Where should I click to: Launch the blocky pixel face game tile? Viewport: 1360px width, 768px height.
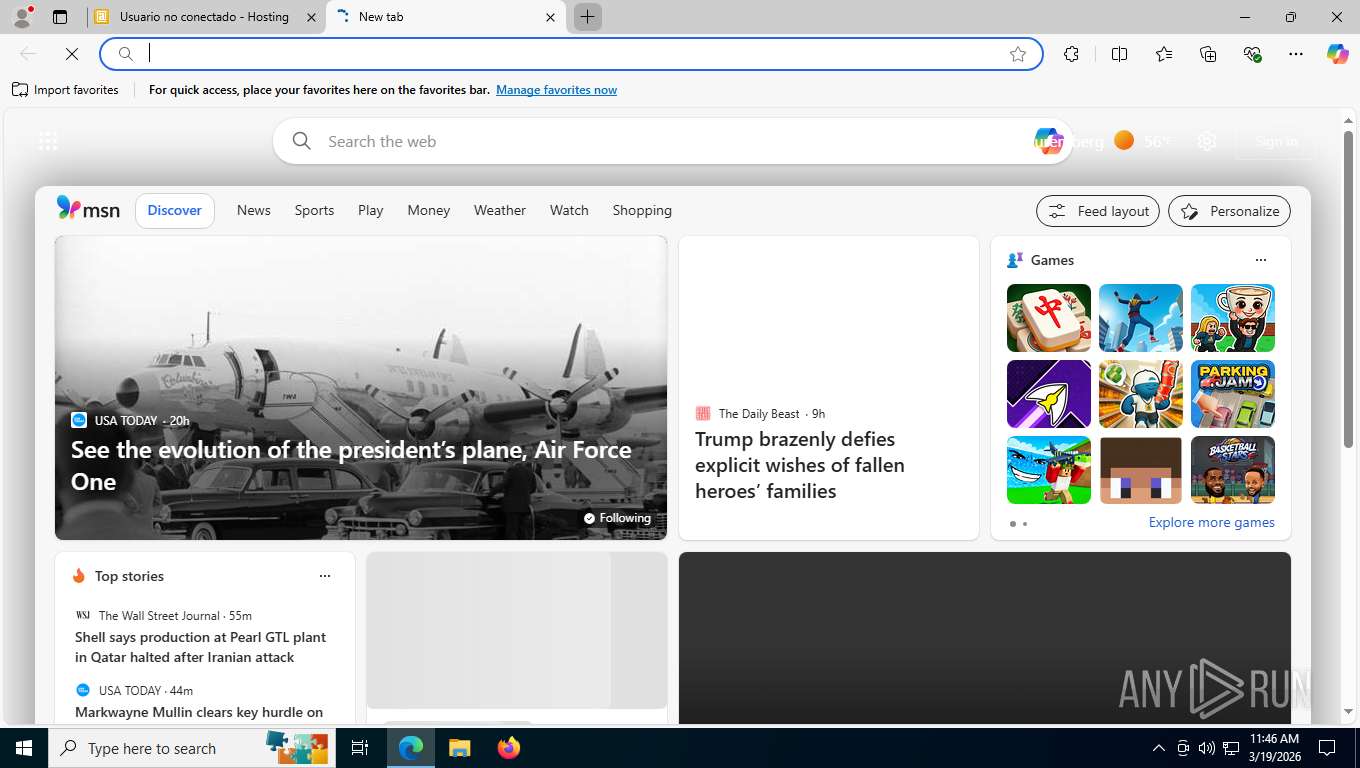click(x=1141, y=470)
